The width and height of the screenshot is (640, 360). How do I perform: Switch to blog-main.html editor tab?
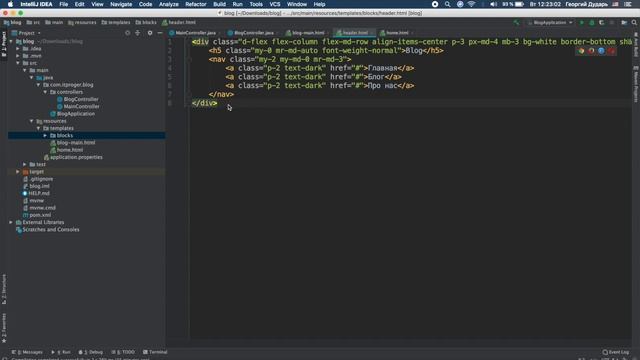[308, 33]
